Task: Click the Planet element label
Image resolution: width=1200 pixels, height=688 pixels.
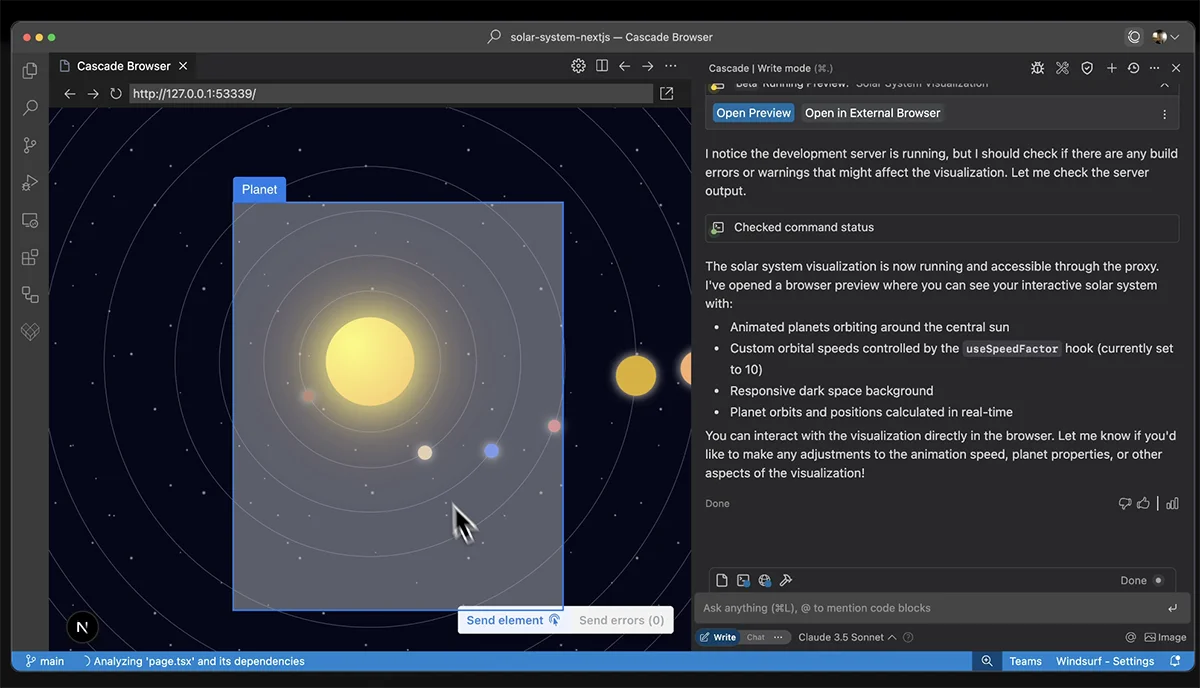Action: tap(259, 189)
